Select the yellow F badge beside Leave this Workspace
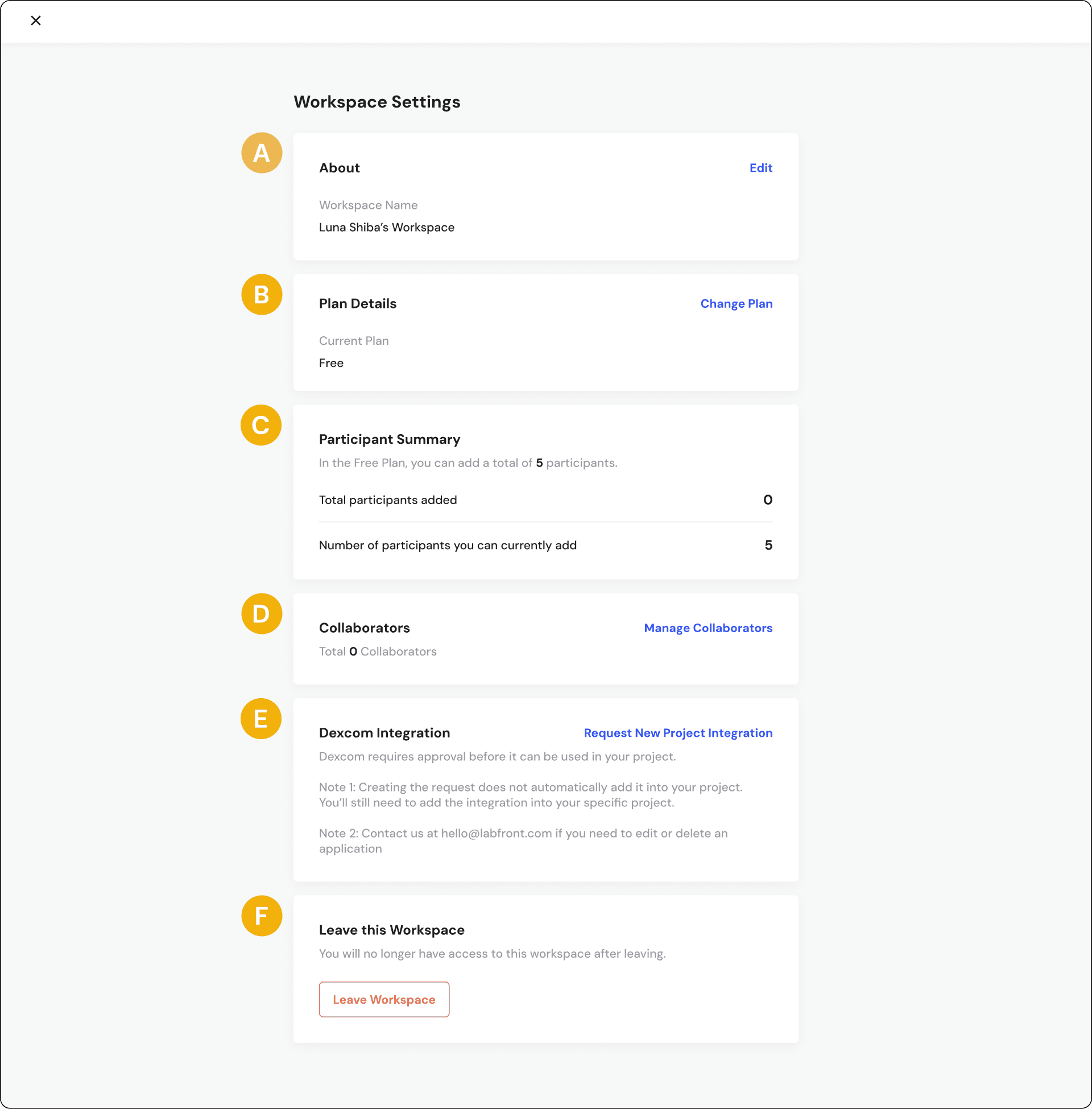The height and width of the screenshot is (1109, 1092). coord(262,916)
